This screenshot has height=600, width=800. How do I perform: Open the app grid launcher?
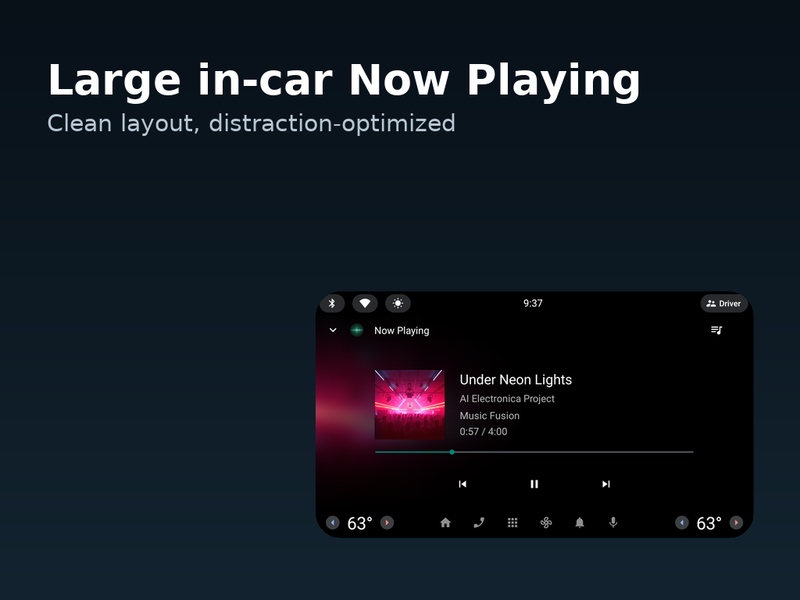coord(512,522)
